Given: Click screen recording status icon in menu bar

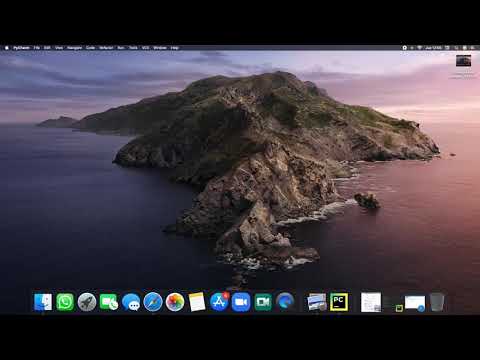Looking at the screenshot, I should tap(405, 48).
